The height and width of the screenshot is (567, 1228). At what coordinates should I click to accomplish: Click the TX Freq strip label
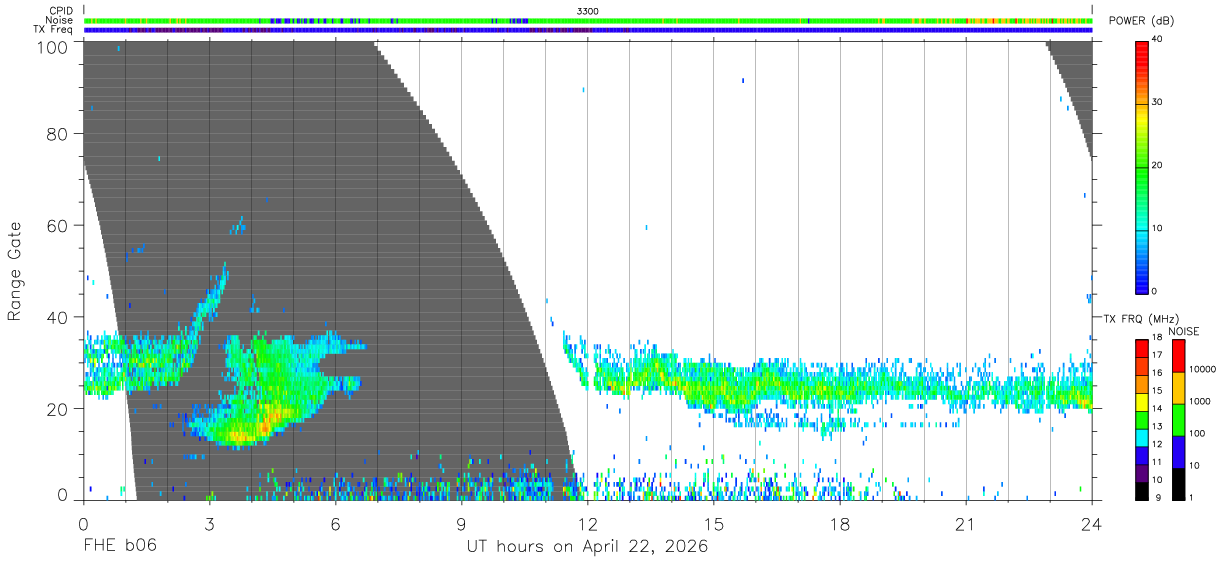[53, 29]
